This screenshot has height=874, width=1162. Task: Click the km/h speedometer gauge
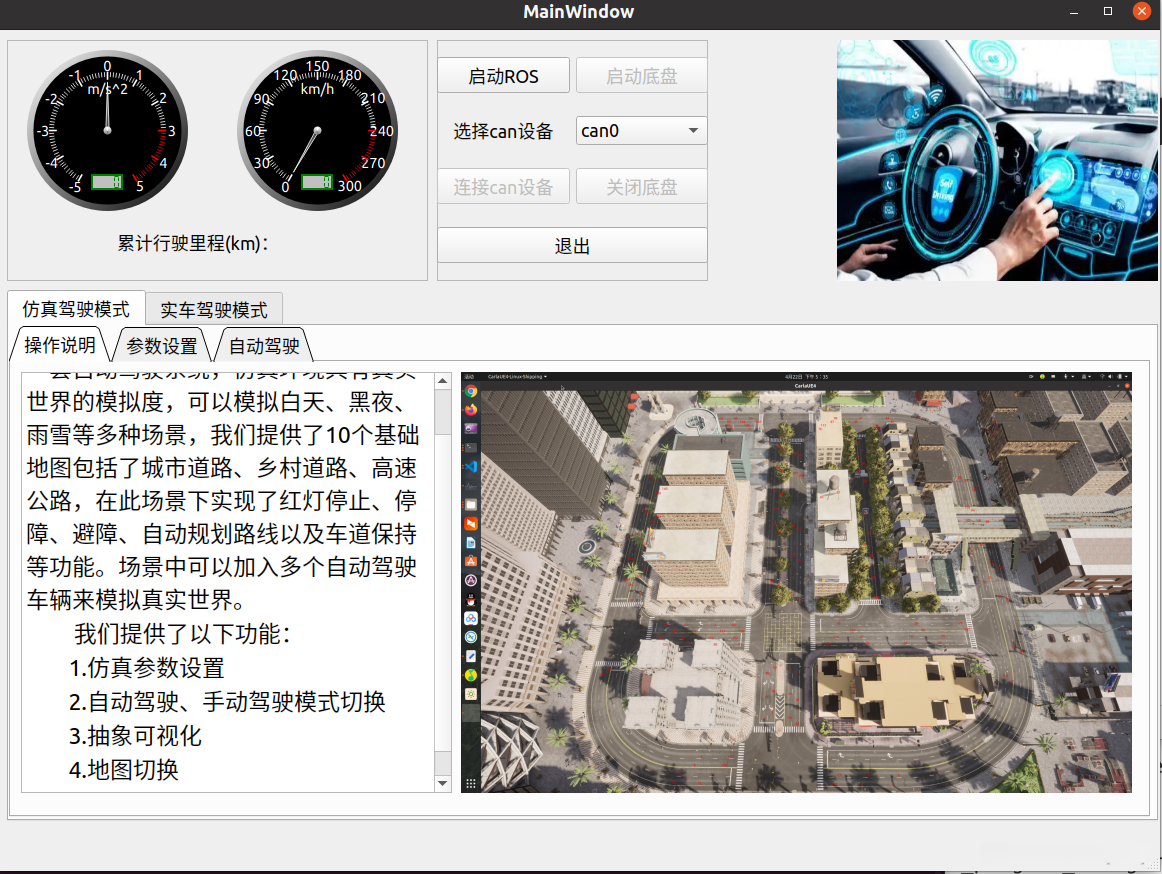coord(317,130)
